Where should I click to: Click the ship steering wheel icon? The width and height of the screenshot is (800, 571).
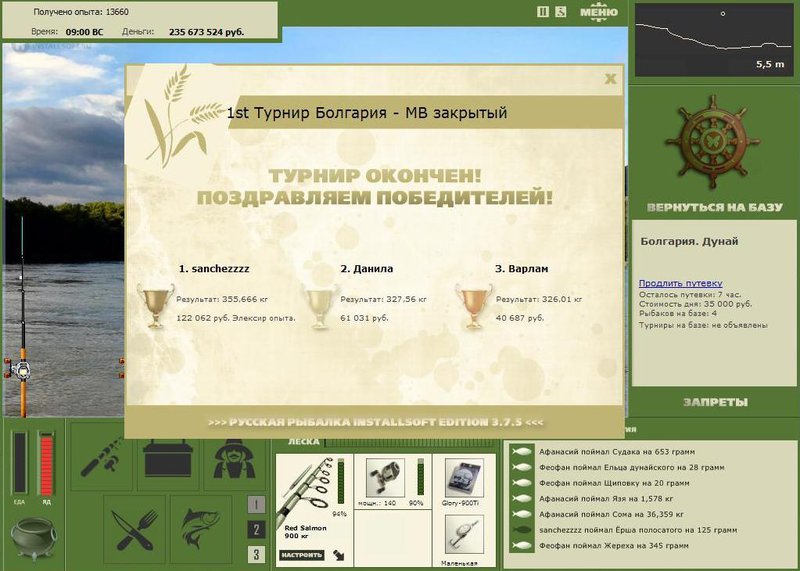click(x=712, y=141)
